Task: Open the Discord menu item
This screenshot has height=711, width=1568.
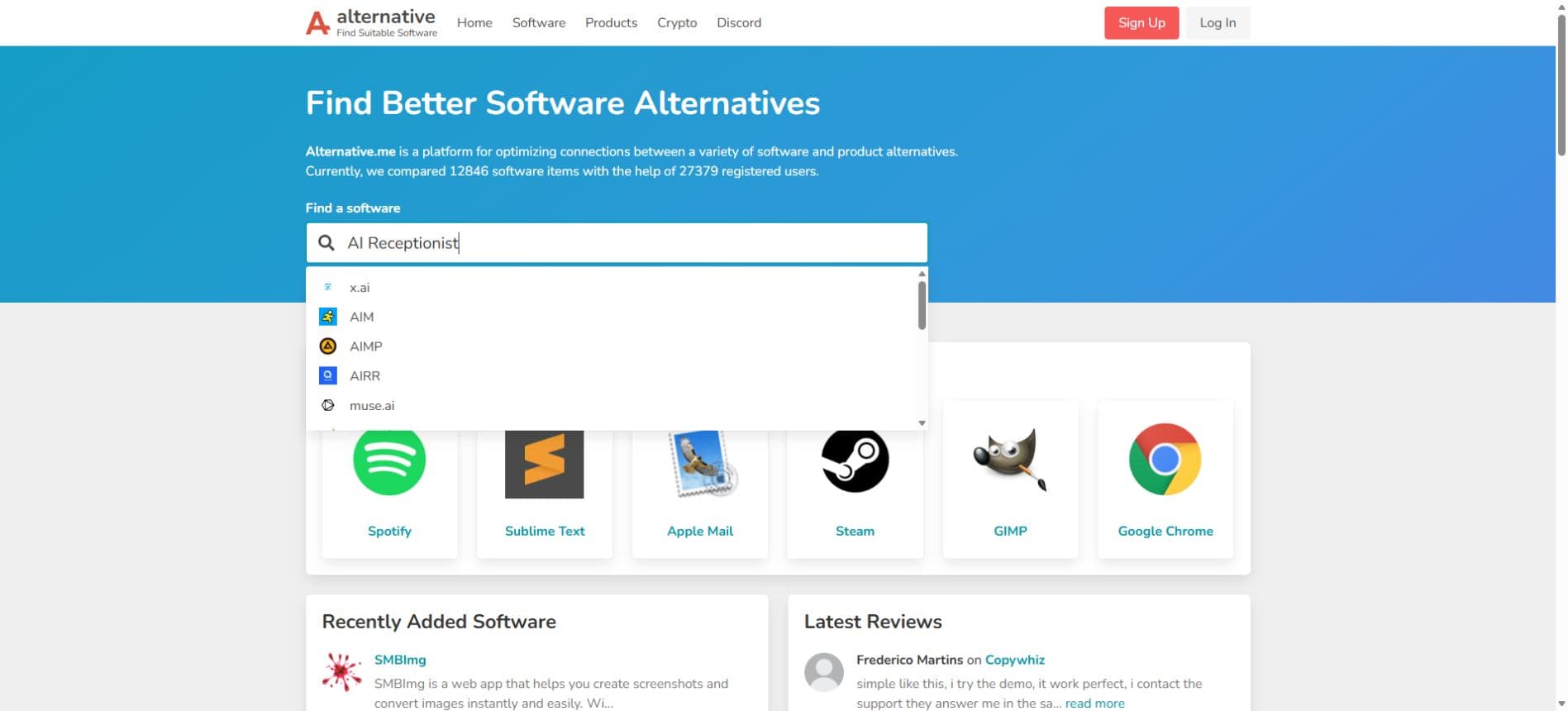Action: pyautogui.click(x=739, y=23)
